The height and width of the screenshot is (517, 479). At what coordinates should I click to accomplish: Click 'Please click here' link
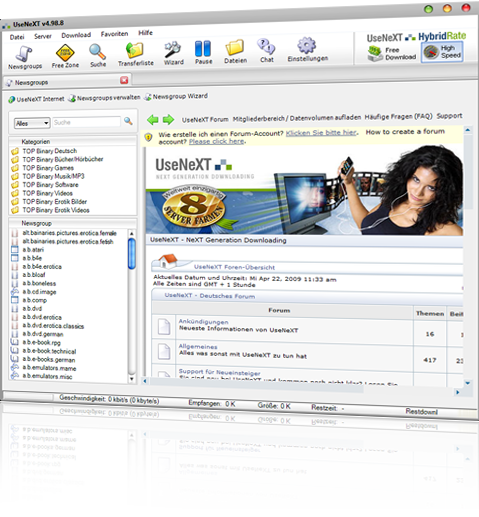click(217, 141)
